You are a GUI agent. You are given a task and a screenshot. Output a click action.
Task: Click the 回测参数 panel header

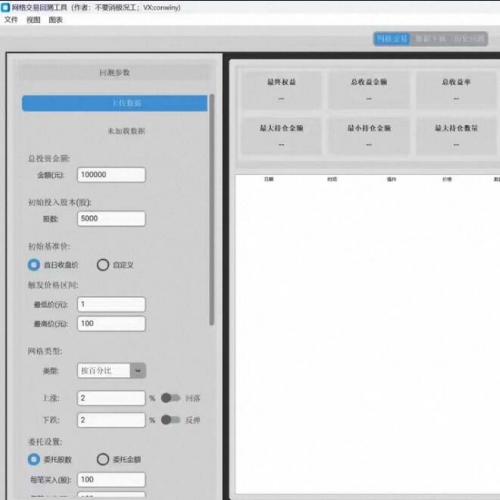[115, 73]
